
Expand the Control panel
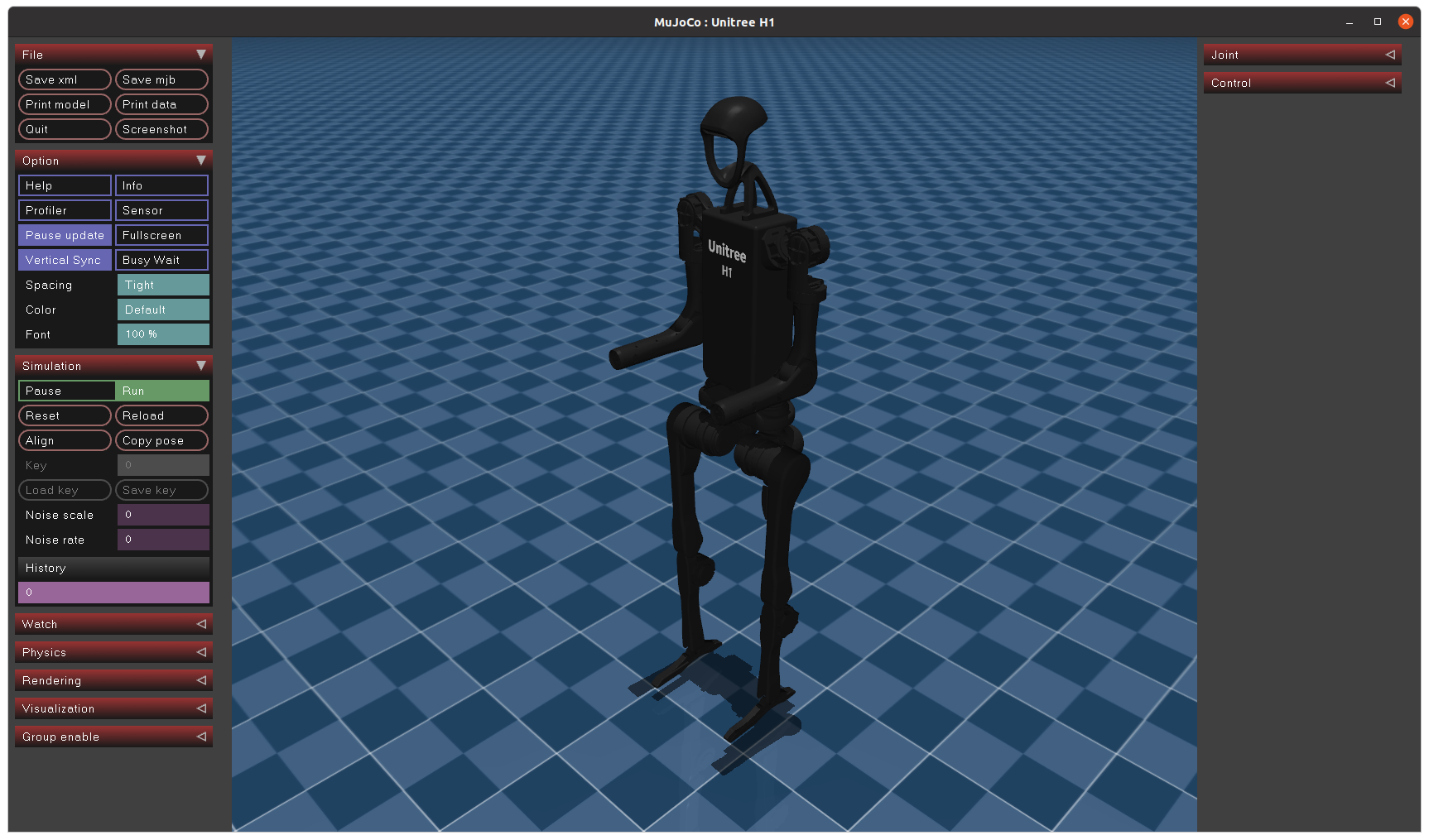point(1302,83)
